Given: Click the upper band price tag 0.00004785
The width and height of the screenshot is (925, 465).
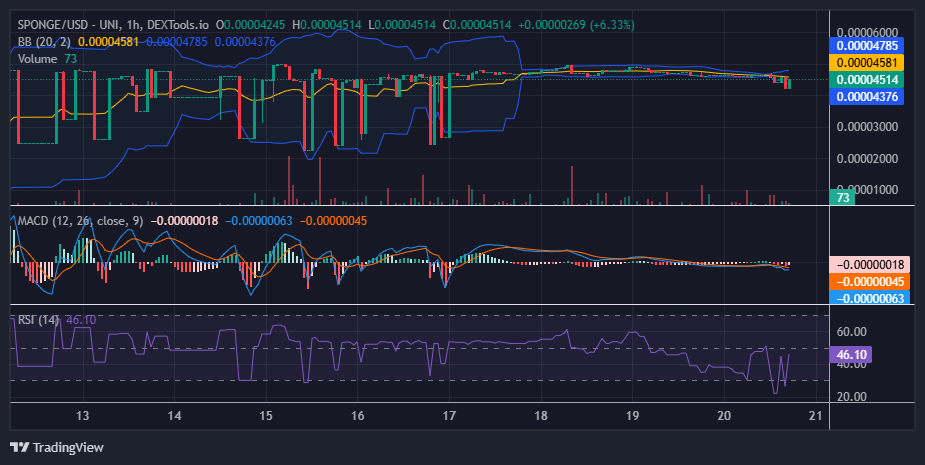Looking at the screenshot, I should click(x=867, y=45).
